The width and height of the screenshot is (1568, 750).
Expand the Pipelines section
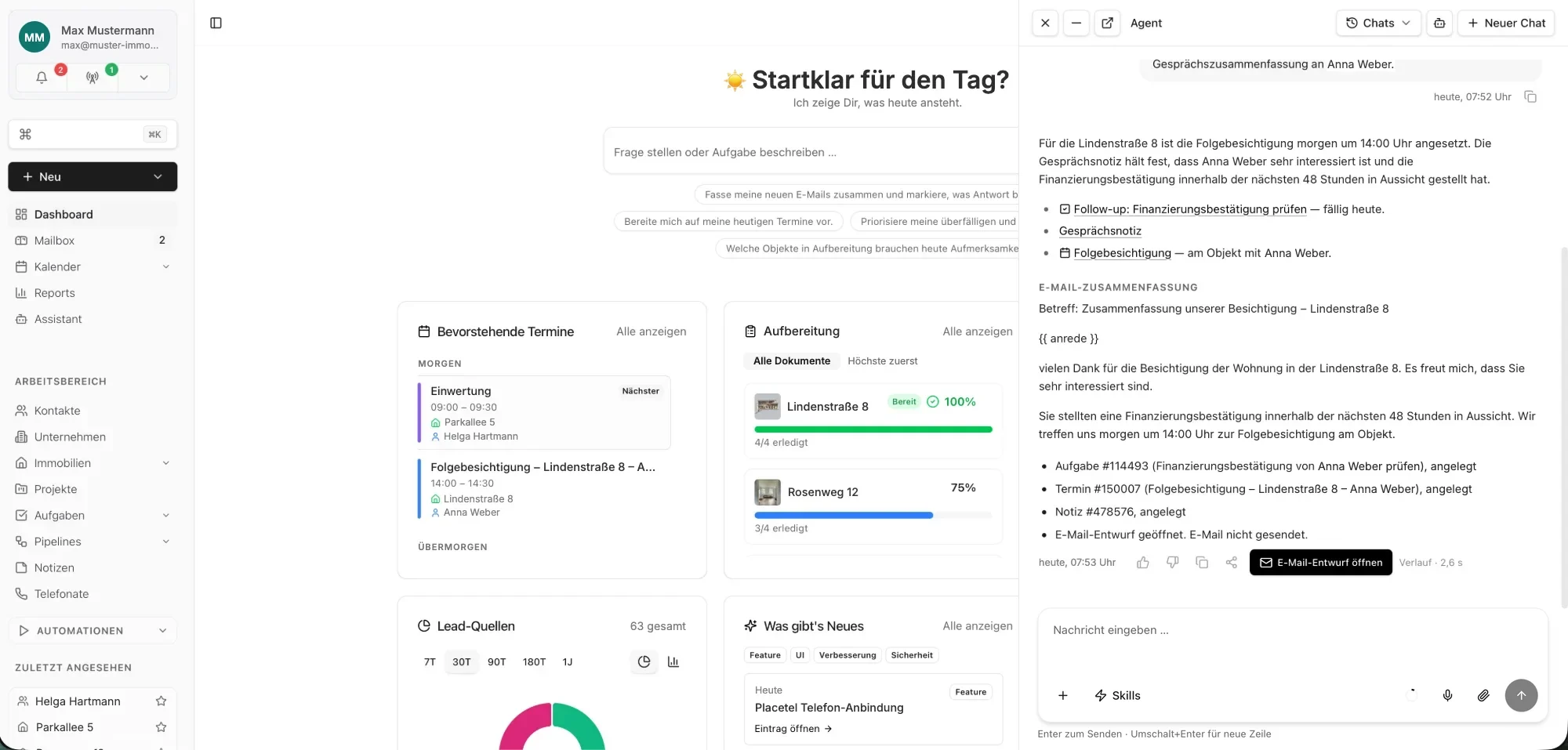click(x=166, y=542)
